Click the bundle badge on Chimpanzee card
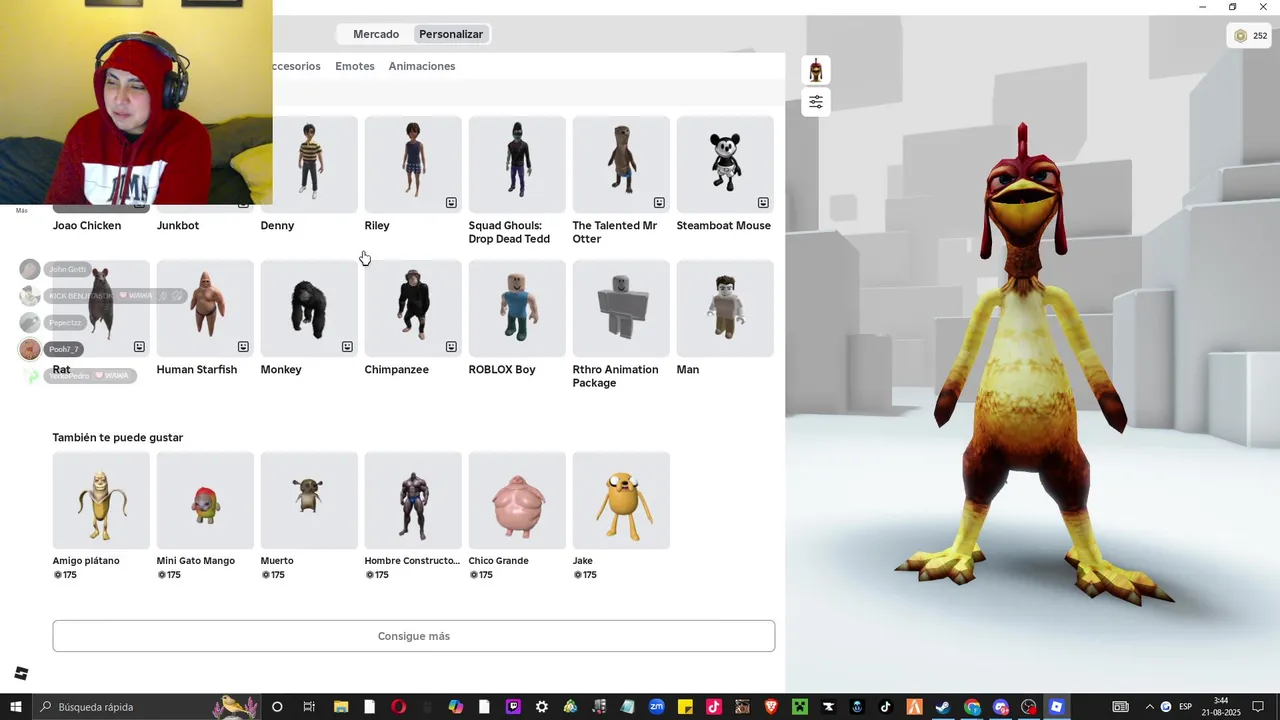The image size is (1280, 720). tap(451, 347)
